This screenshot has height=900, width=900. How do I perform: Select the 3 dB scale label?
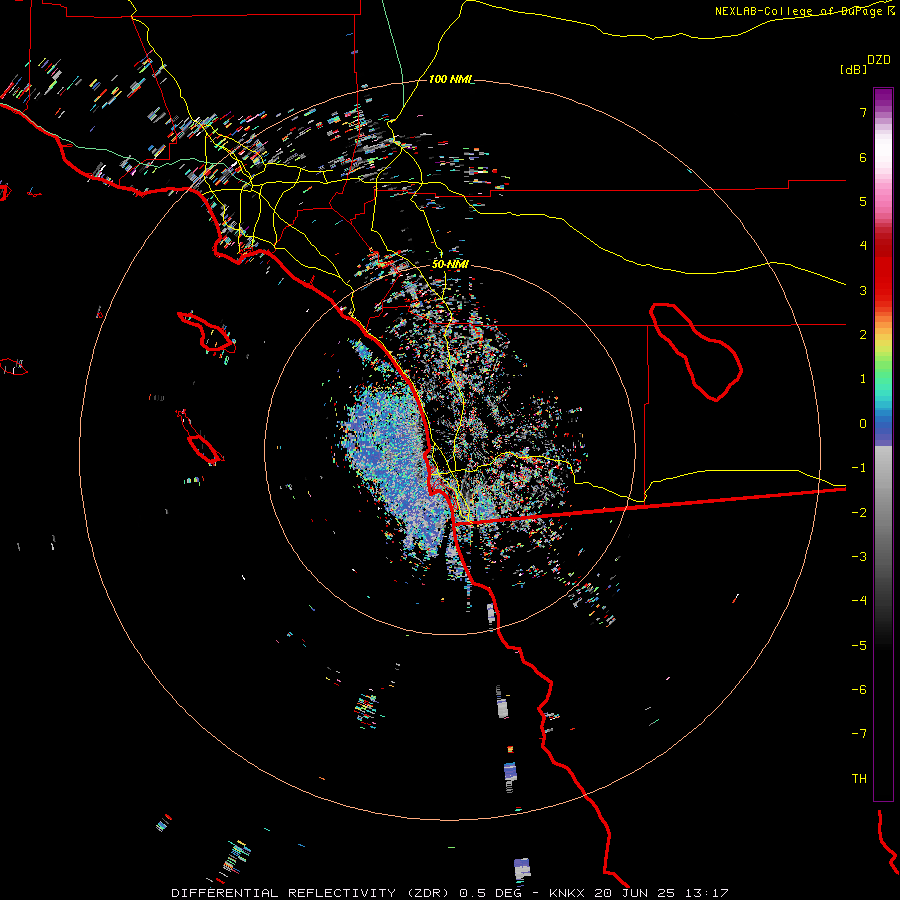(x=863, y=290)
